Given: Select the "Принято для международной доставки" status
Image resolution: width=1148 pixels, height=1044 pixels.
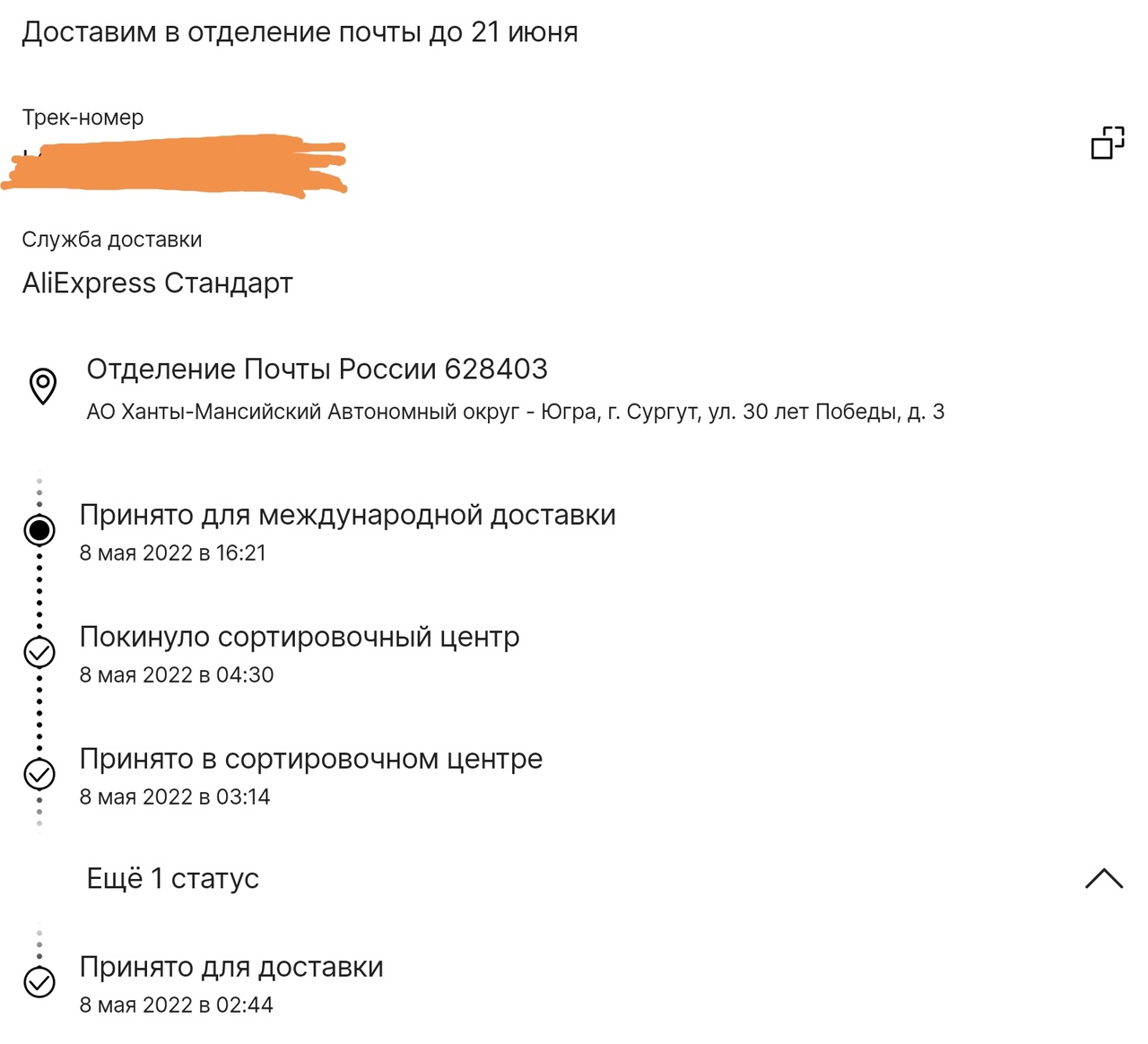Looking at the screenshot, I should [x=347, y=516].
